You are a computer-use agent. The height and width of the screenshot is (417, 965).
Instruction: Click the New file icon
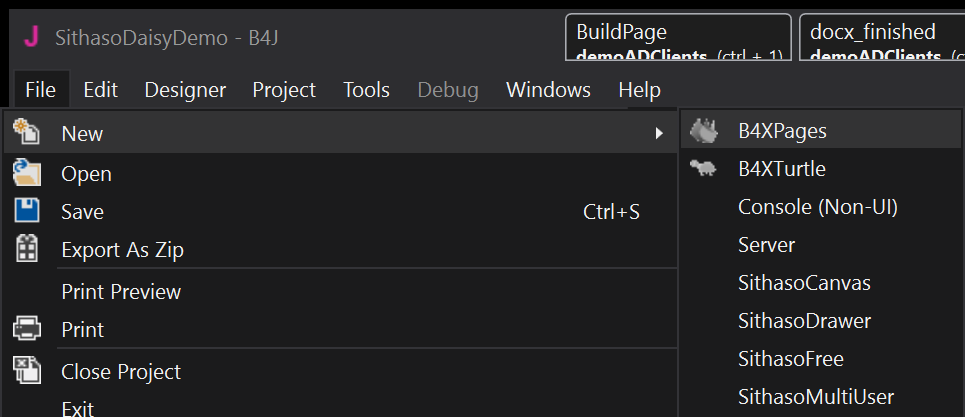[27, 132]
